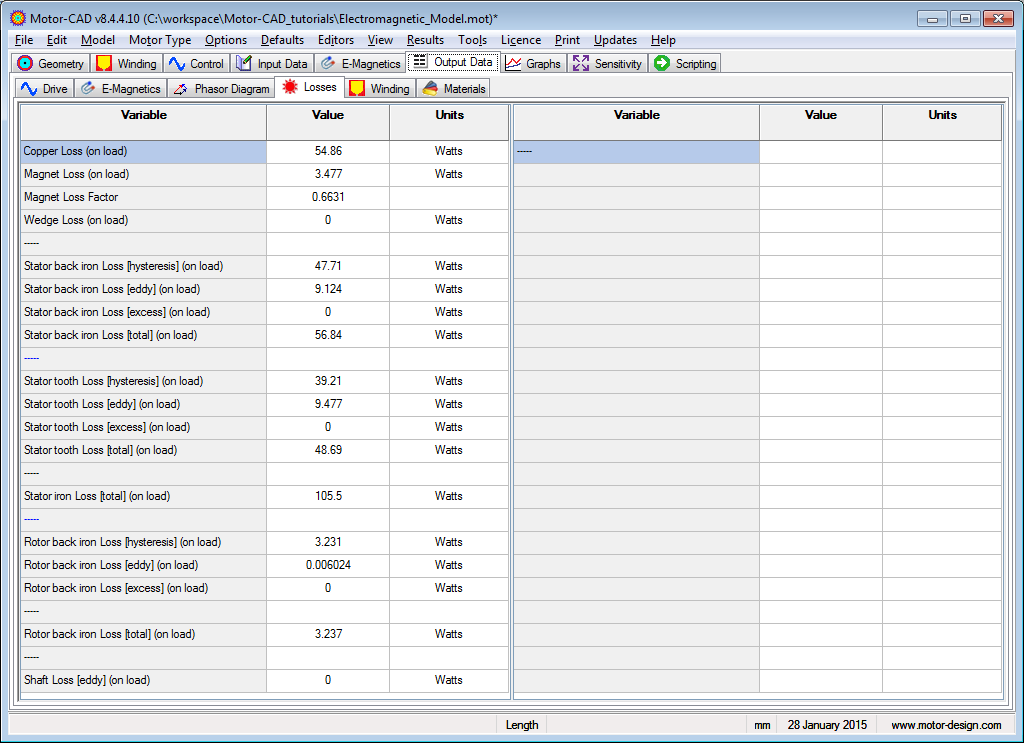This screenshot has height=743, width=1024.
Task: Click the Variable column header on left table
Action: 143,115
